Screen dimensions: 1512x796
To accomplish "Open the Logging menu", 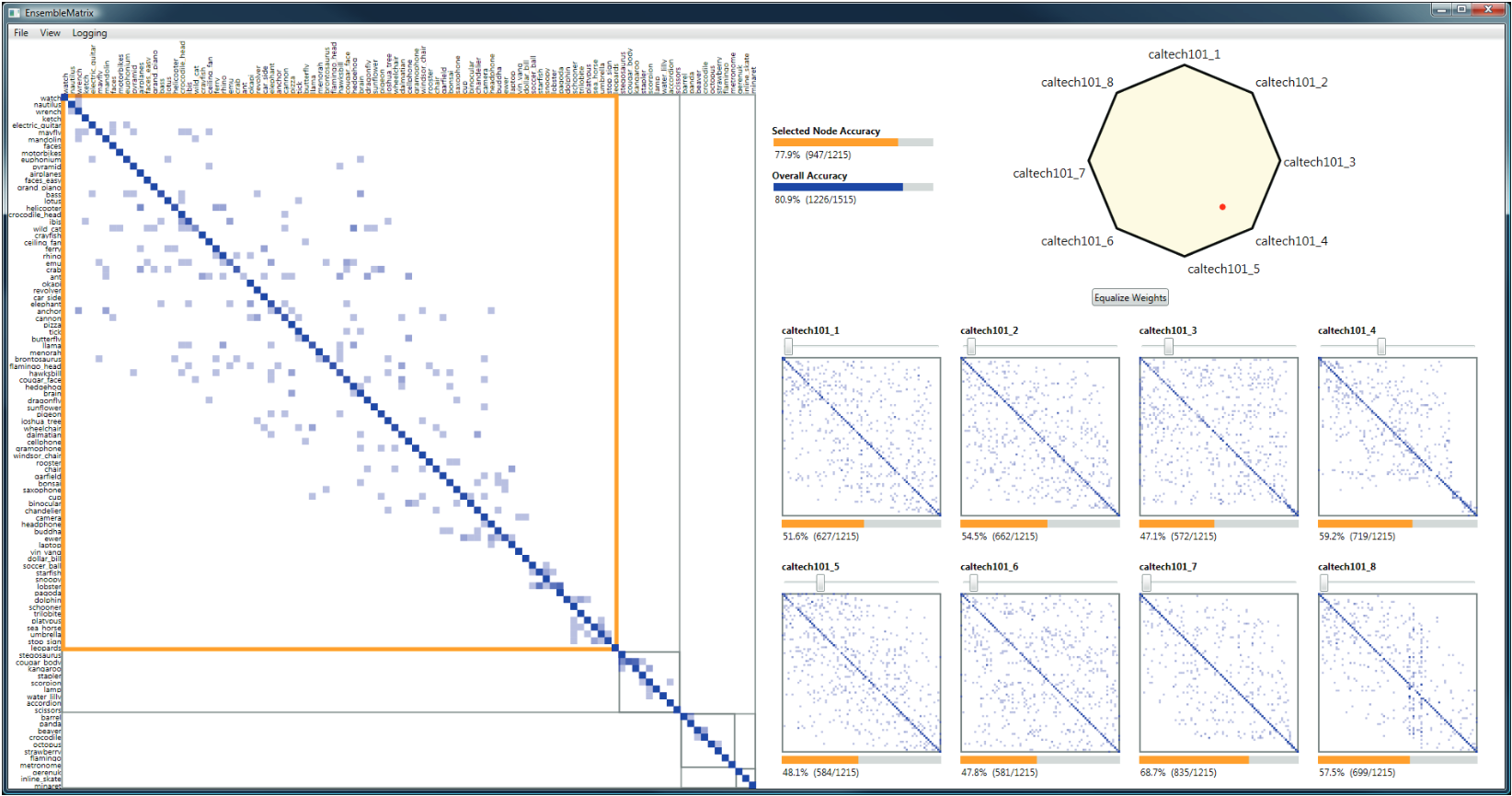I will point(89,33).
